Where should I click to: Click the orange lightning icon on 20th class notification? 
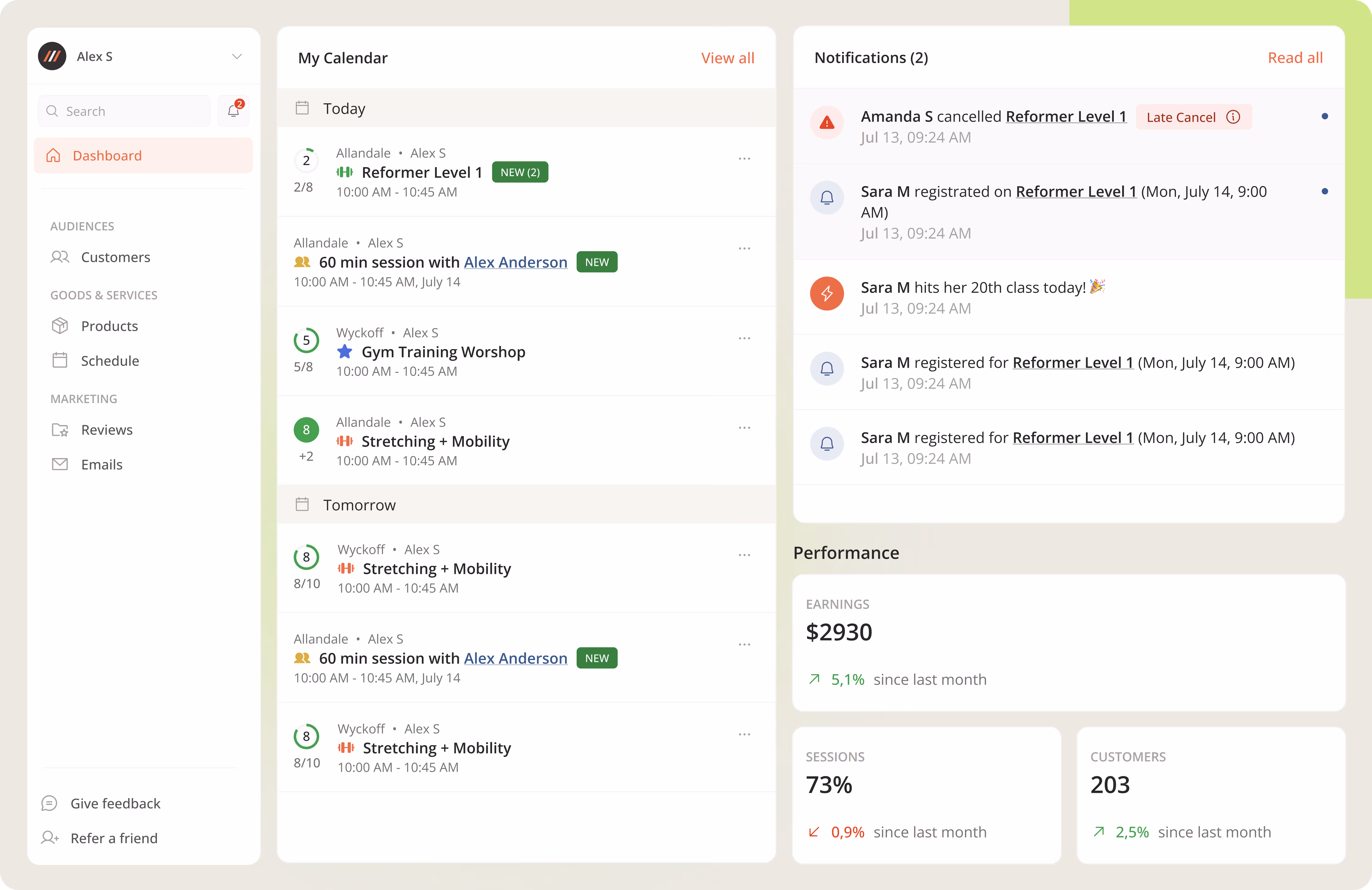(827, 293)
